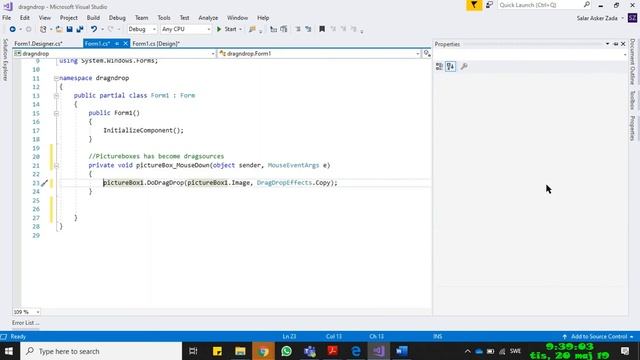The height and width of the screenshot is (360, 640).
Task: Open Chrome from the taskbar
Action: [x=263, y=351]
